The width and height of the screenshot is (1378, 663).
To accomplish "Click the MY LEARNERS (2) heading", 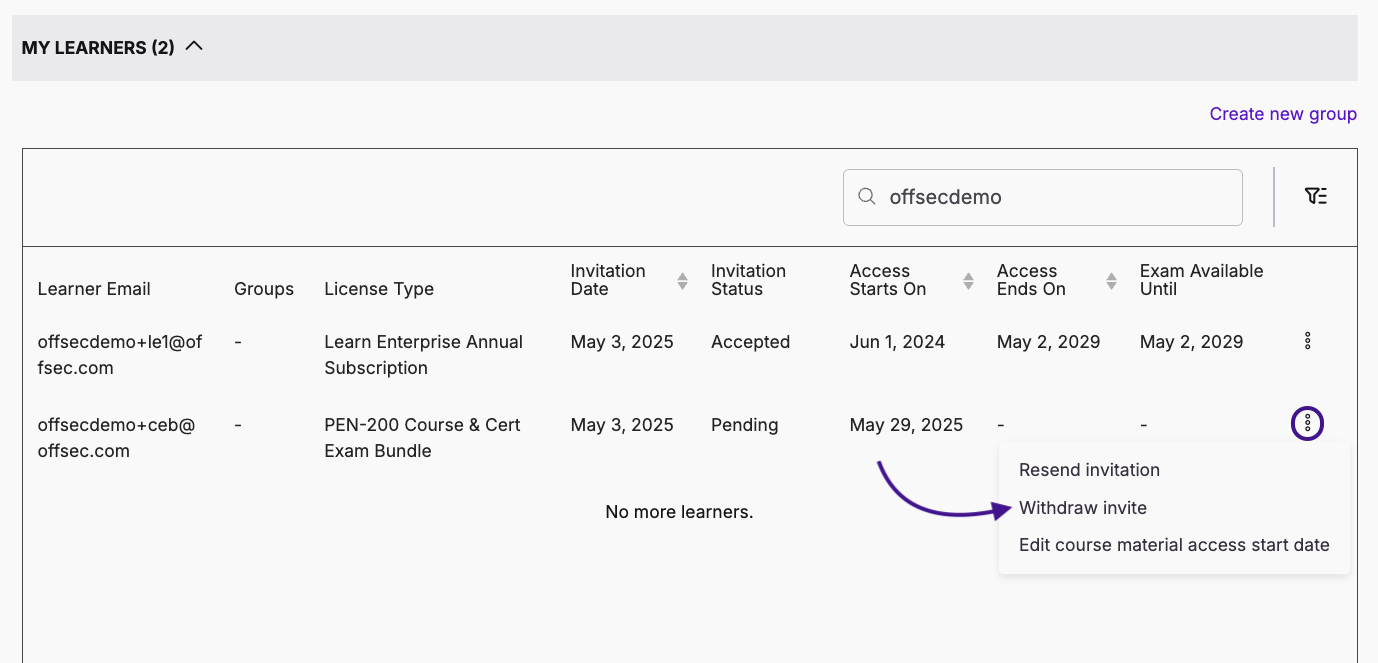I will pyautogui.click(x=98, y=47).
